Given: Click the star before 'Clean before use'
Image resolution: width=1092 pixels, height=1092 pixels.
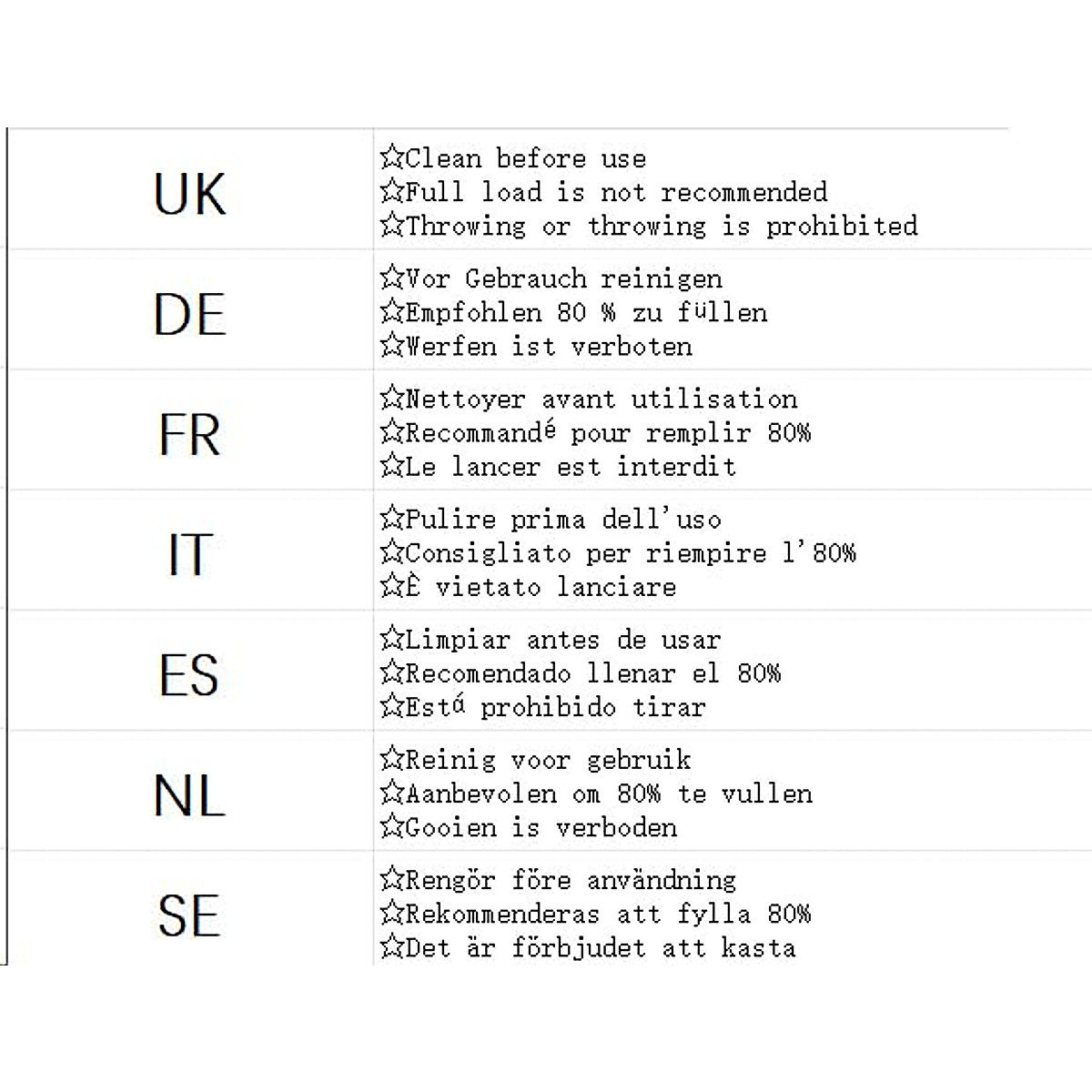Looking at the screenshot, I should (x=391, y=157).
